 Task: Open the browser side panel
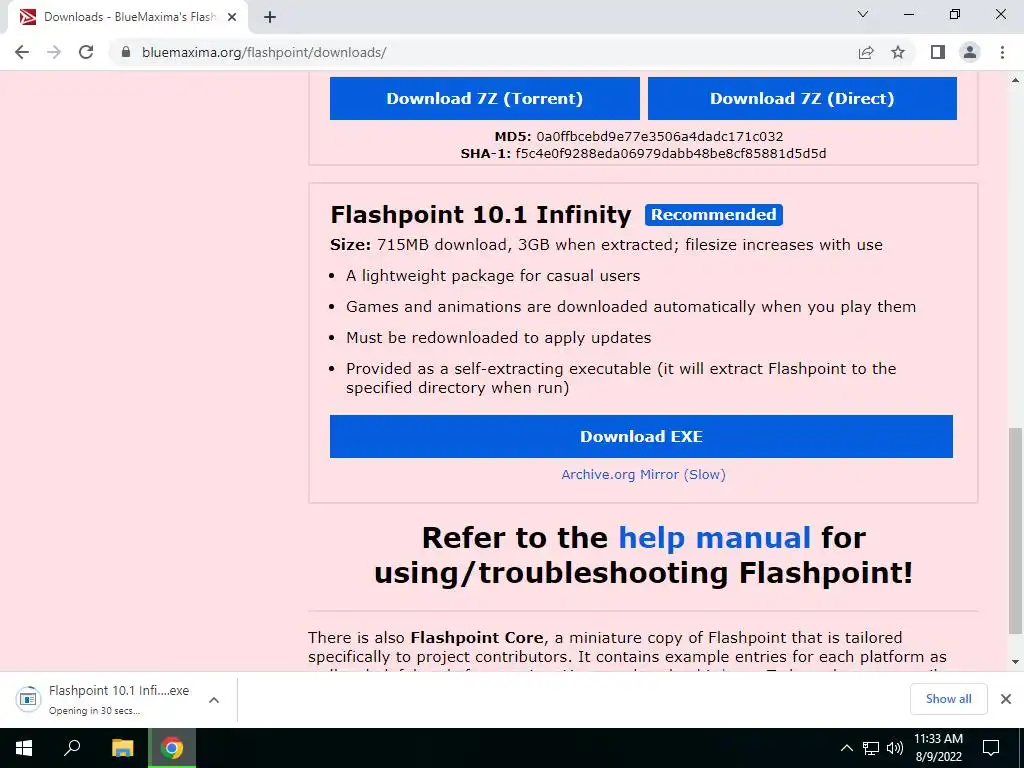[x=938, y=52]
